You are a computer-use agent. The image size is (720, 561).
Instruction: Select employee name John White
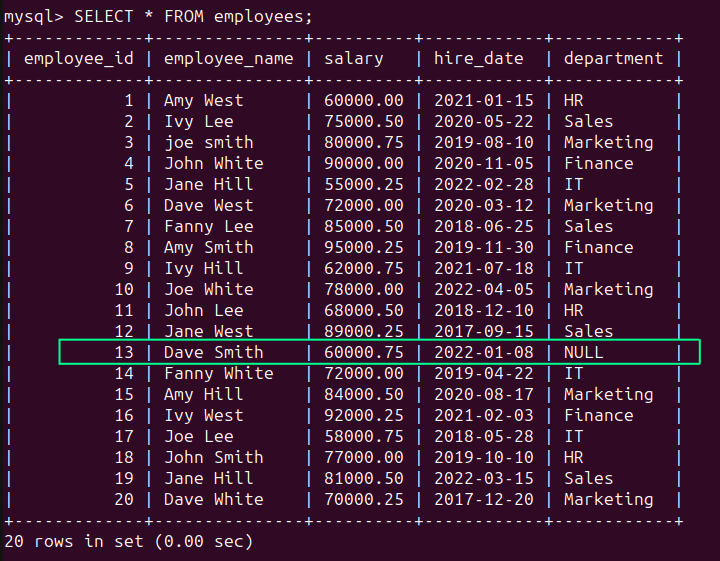(213, 163)
